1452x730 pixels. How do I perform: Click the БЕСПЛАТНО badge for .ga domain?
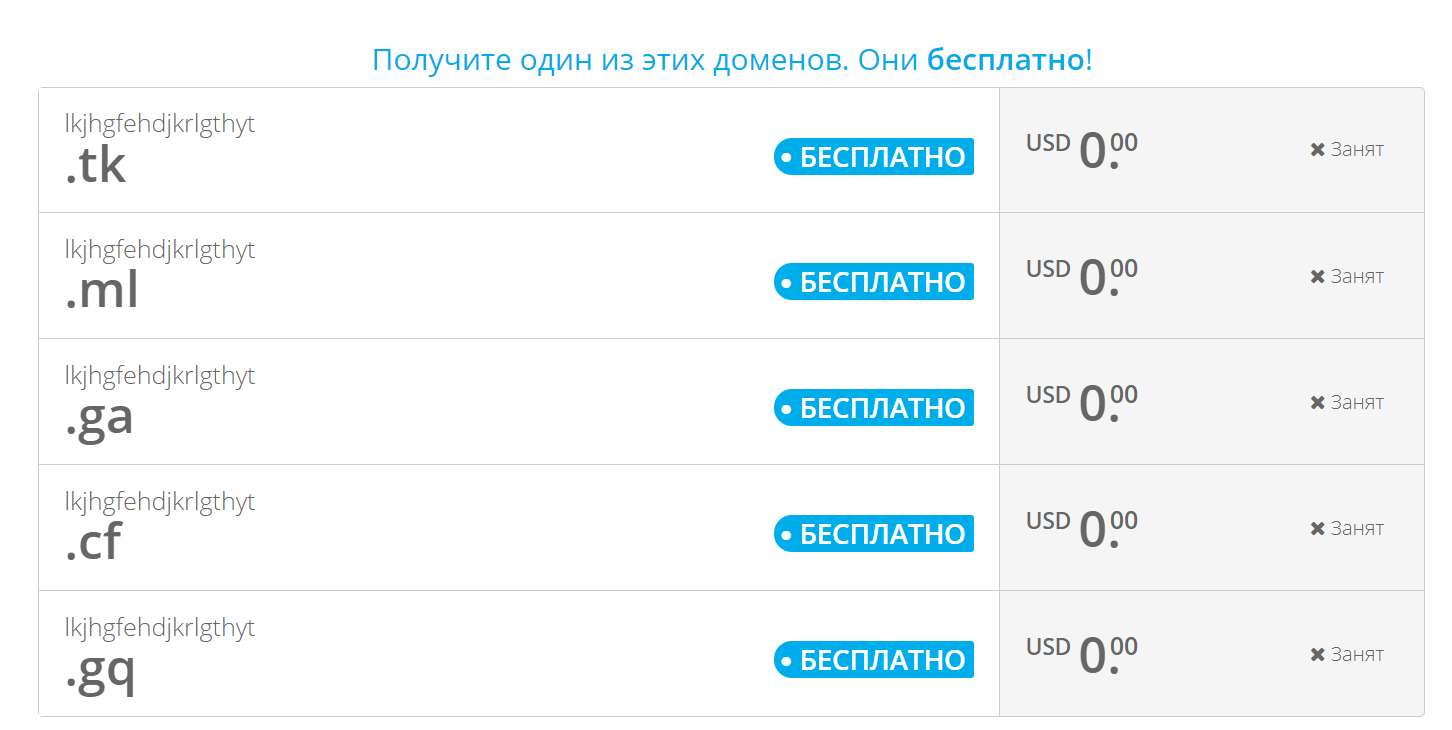click(x=874, y=408)
